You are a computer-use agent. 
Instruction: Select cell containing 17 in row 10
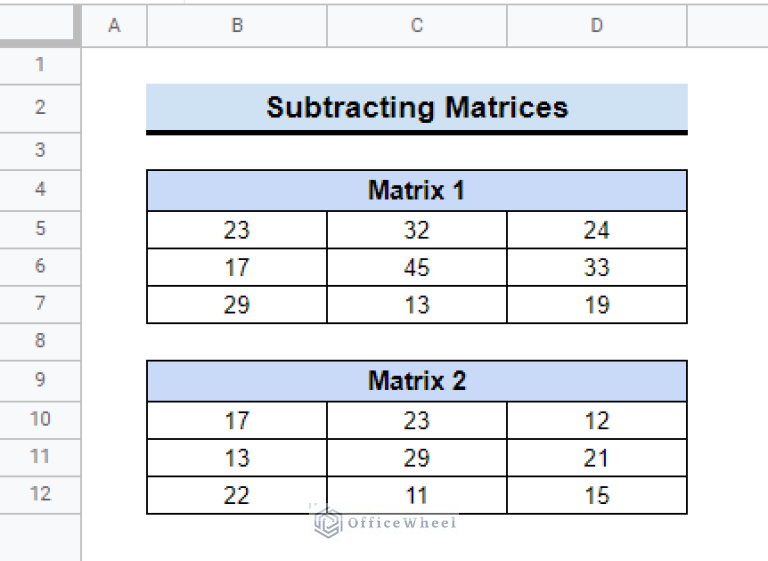(237, 420)
